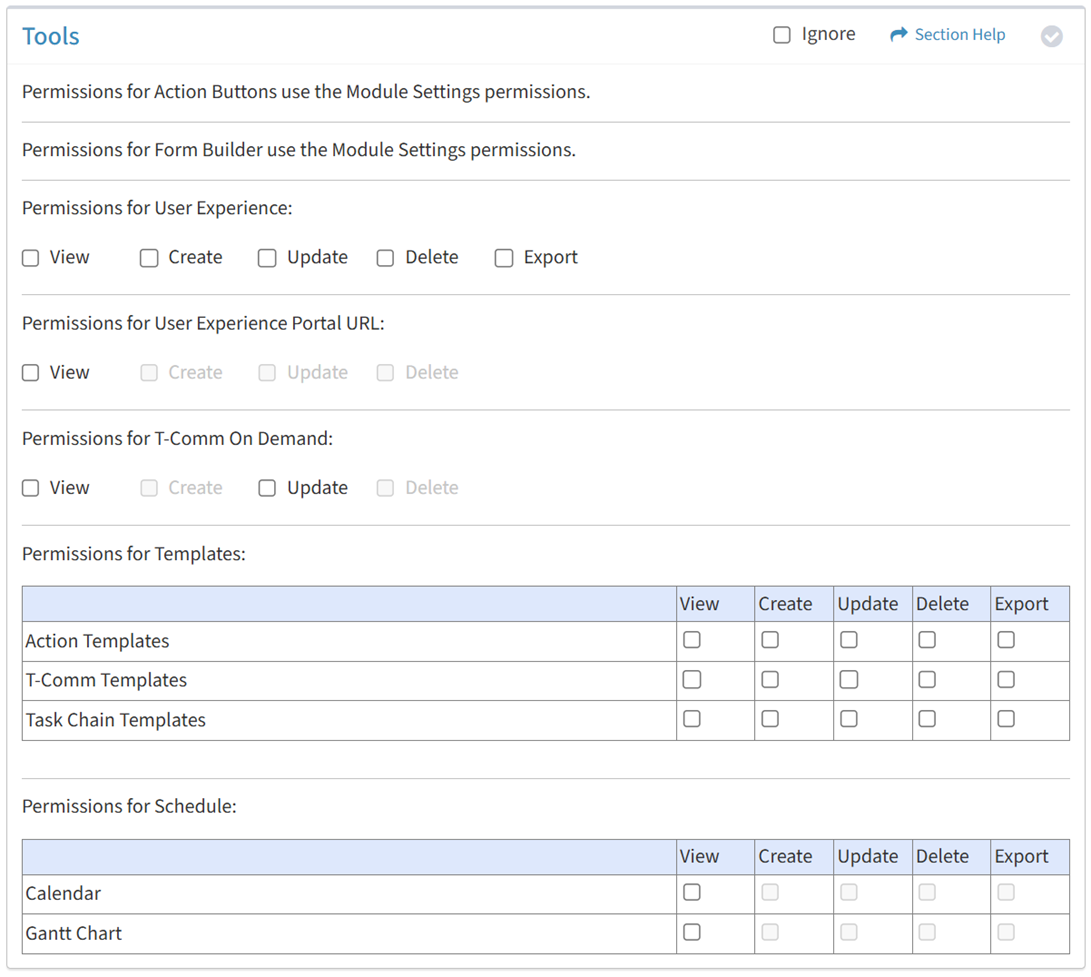Screen dimensions: 1091x977
Task: Open the Section Help link
Action: tap(959, 35)
